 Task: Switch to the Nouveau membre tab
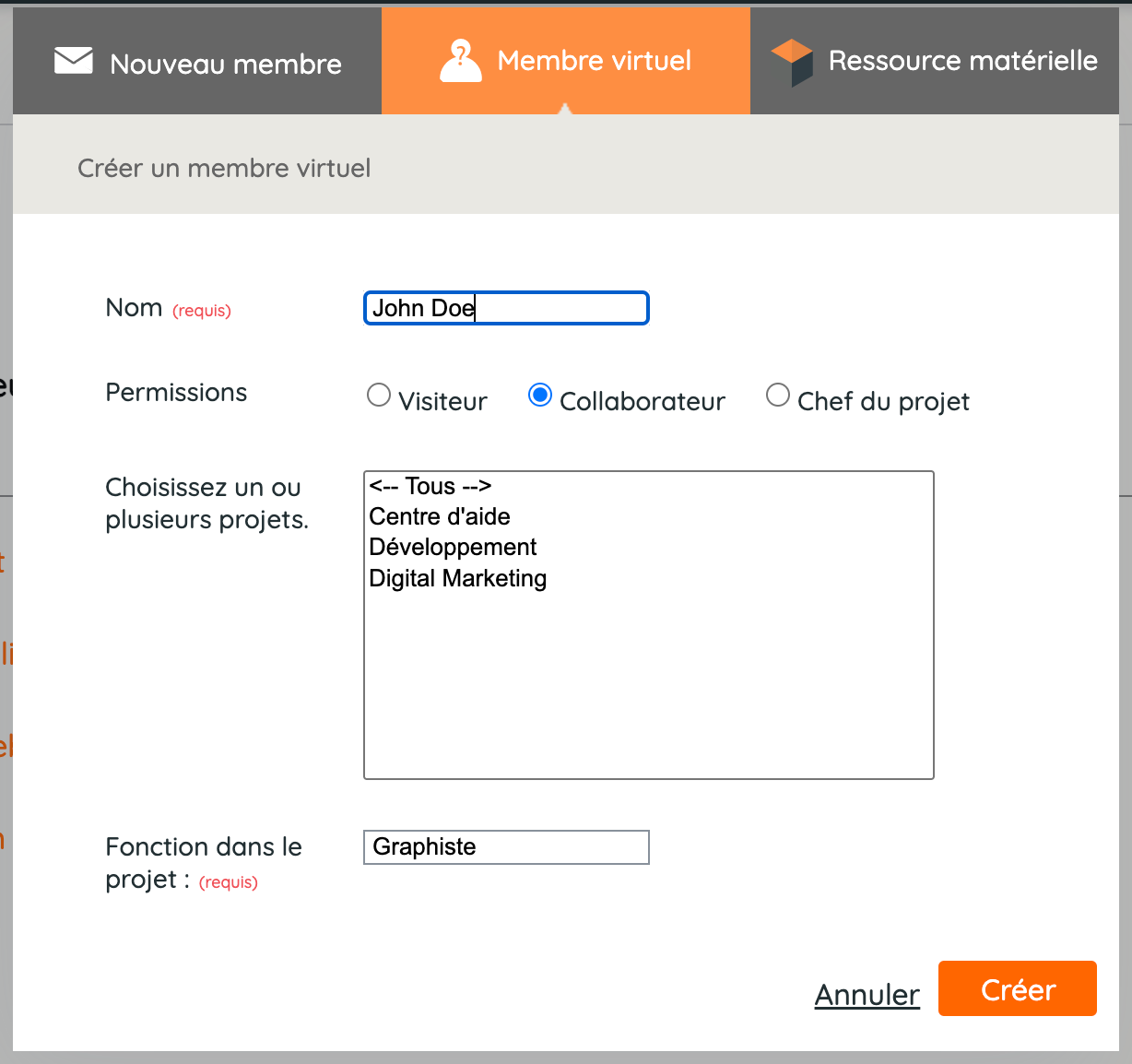click(197, 61)
